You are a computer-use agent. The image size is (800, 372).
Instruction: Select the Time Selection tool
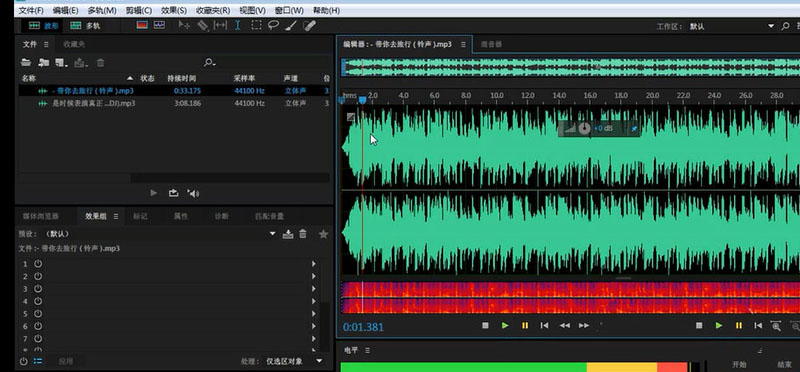(238, 25)
